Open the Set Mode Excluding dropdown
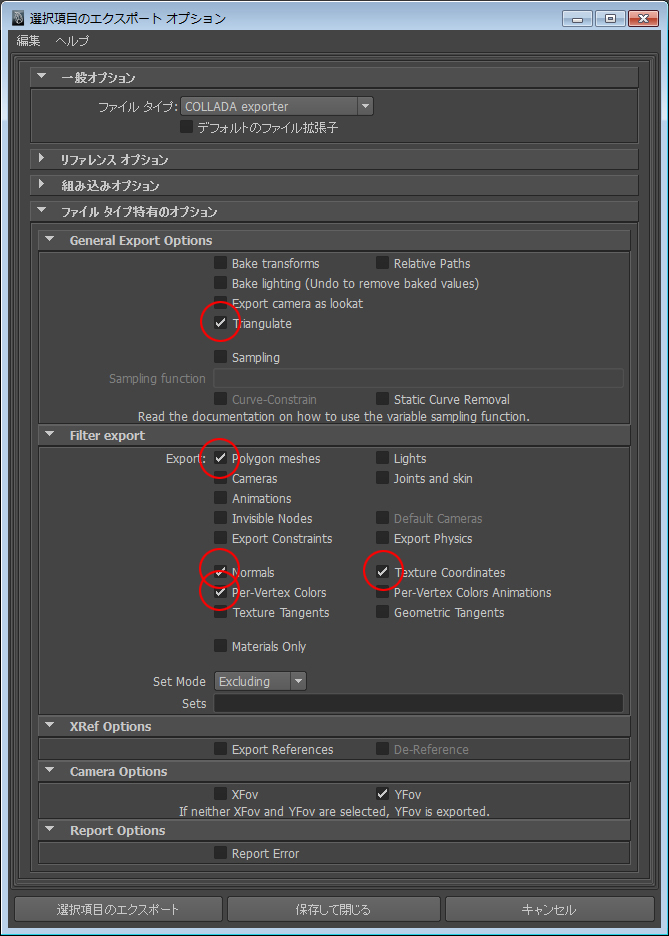This screenshot has width=669, height=936. click(260, 681)
